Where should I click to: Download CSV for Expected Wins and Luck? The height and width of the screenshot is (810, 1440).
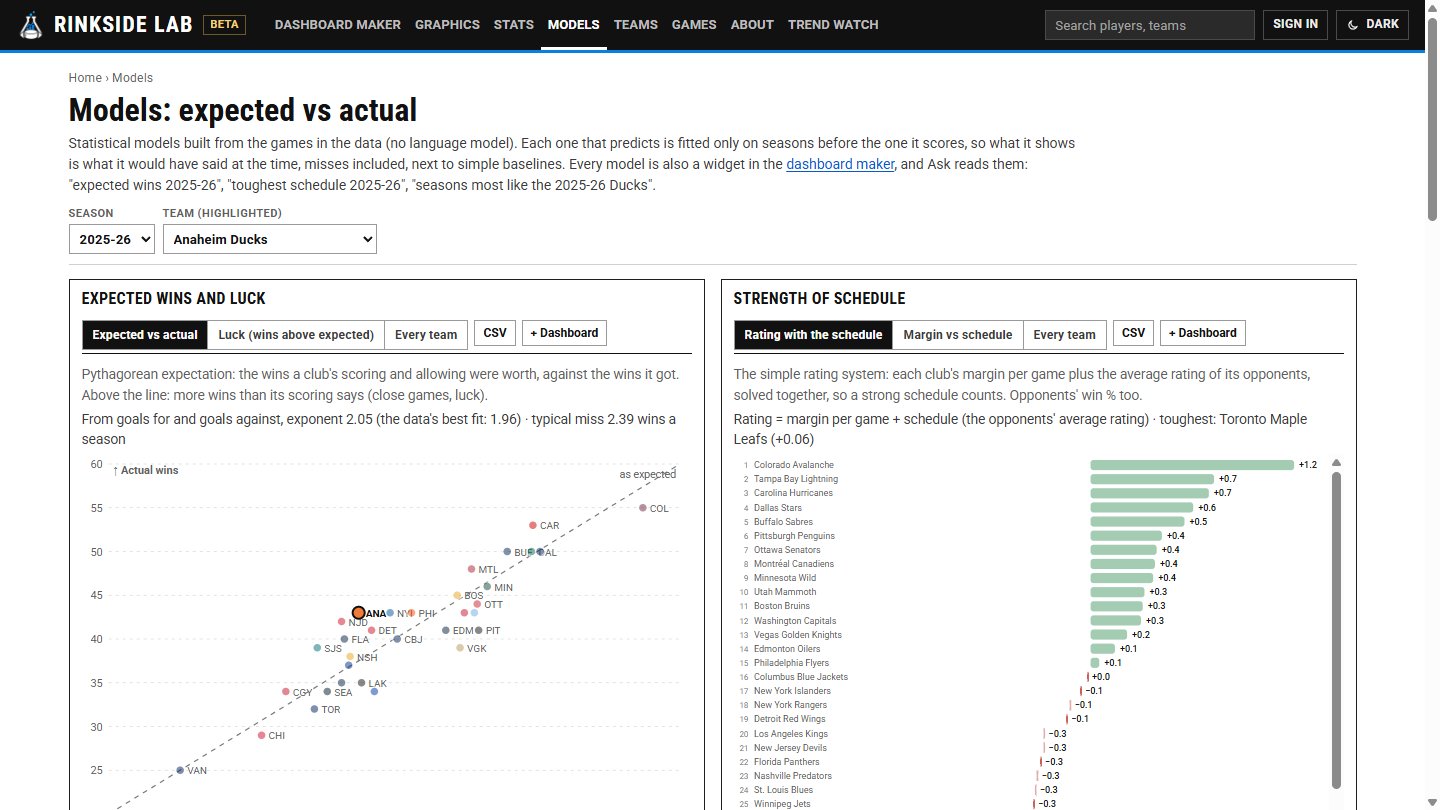(x=495, y=333)
